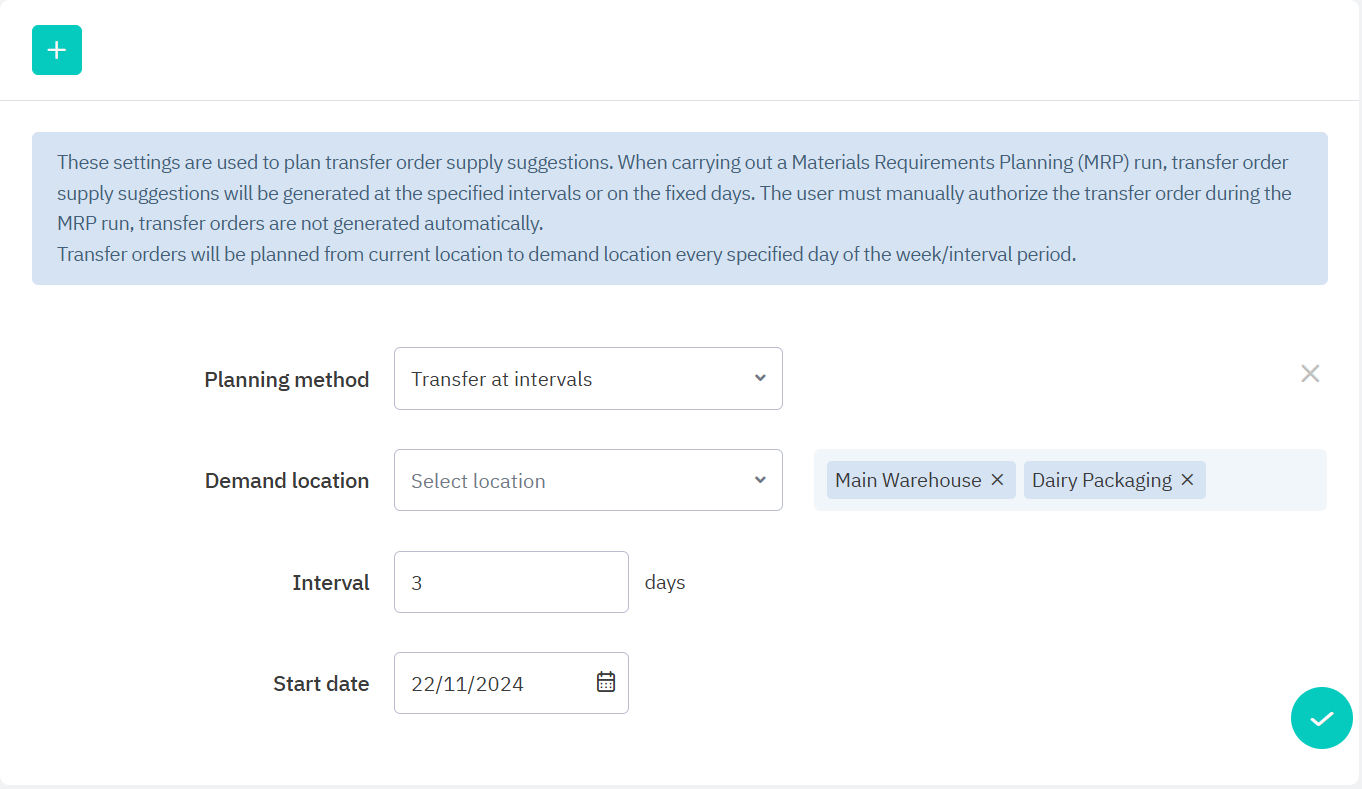Click the Start date field label

point(321,684)
